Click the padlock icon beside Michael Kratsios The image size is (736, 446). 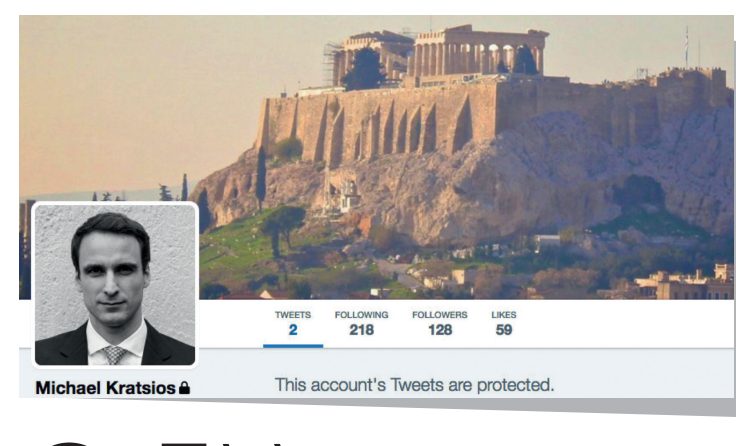click(x=184, y=387)
